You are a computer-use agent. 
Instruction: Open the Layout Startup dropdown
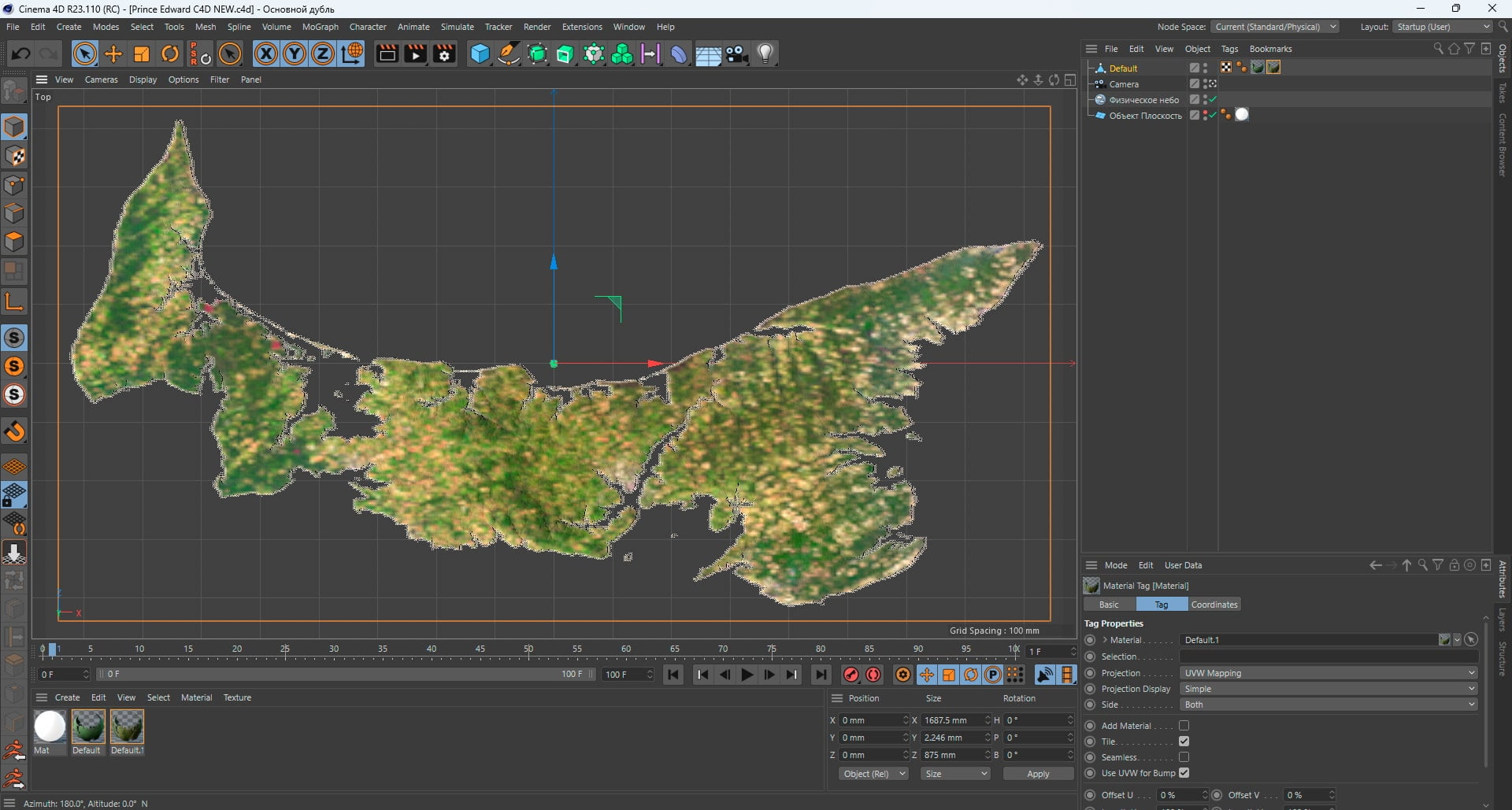(x=1443, y=27)
